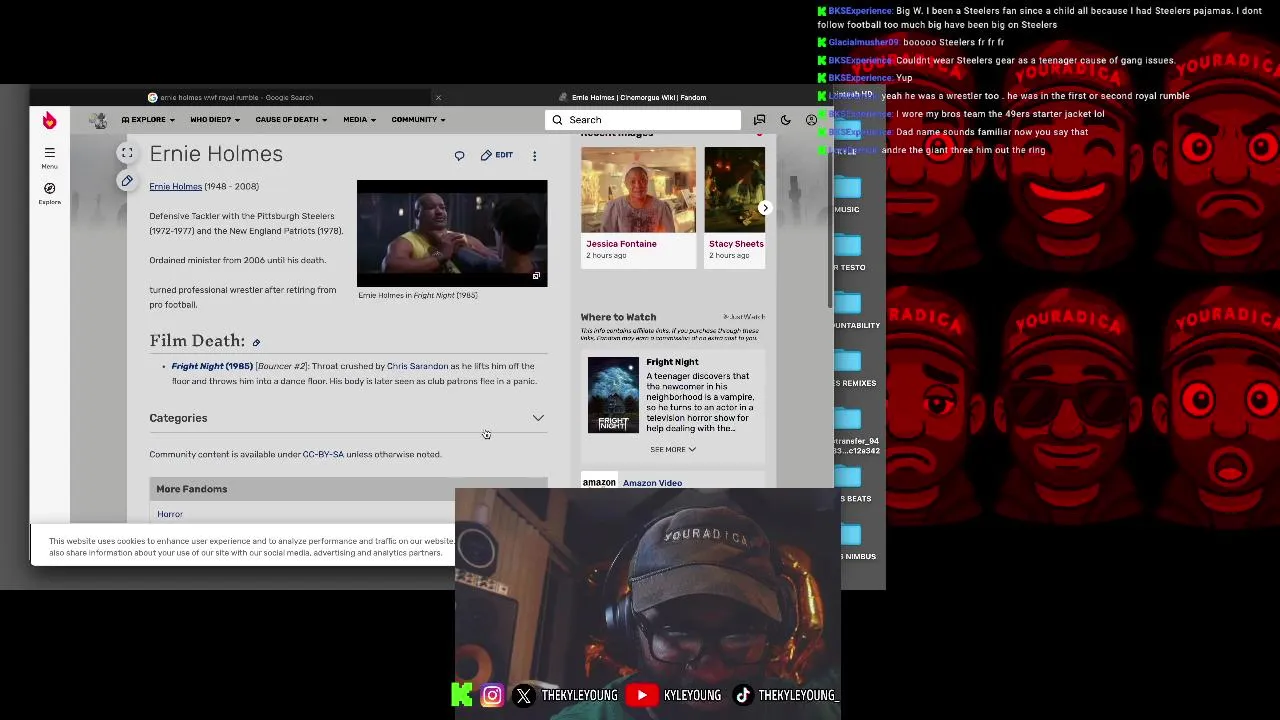Click the Fandom flame logo

coord(49,120)
